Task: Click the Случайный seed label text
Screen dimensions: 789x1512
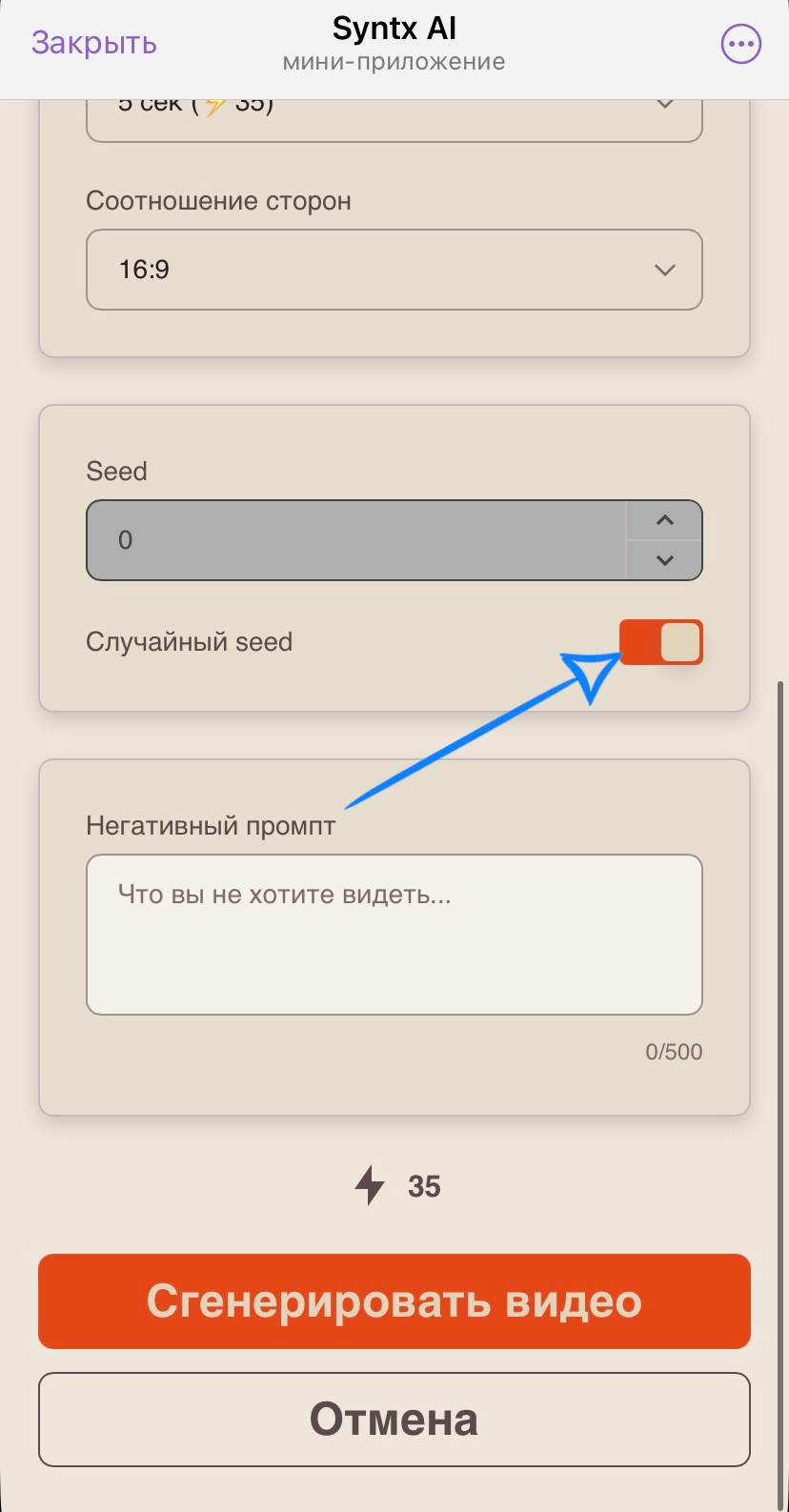Action: [x=189, y=642]
